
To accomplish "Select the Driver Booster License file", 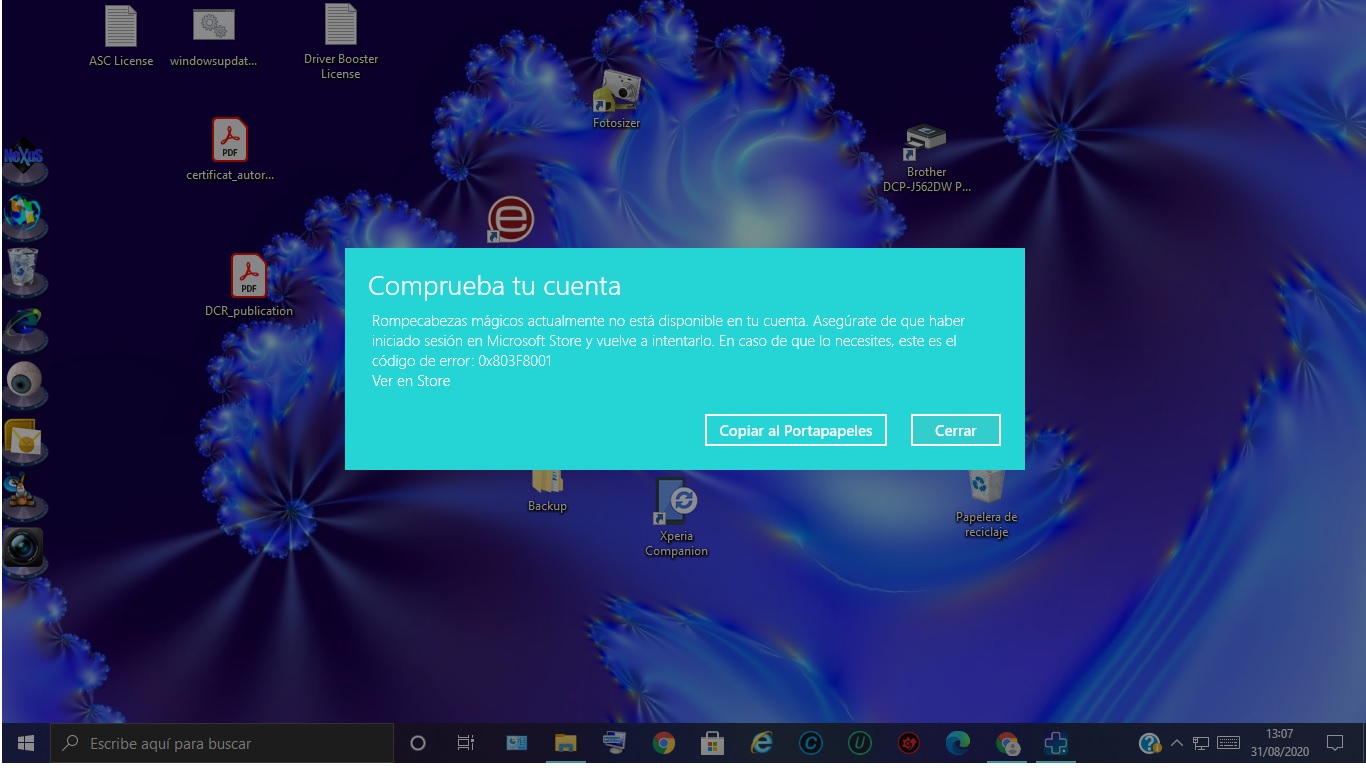I will tap(340, 43).
